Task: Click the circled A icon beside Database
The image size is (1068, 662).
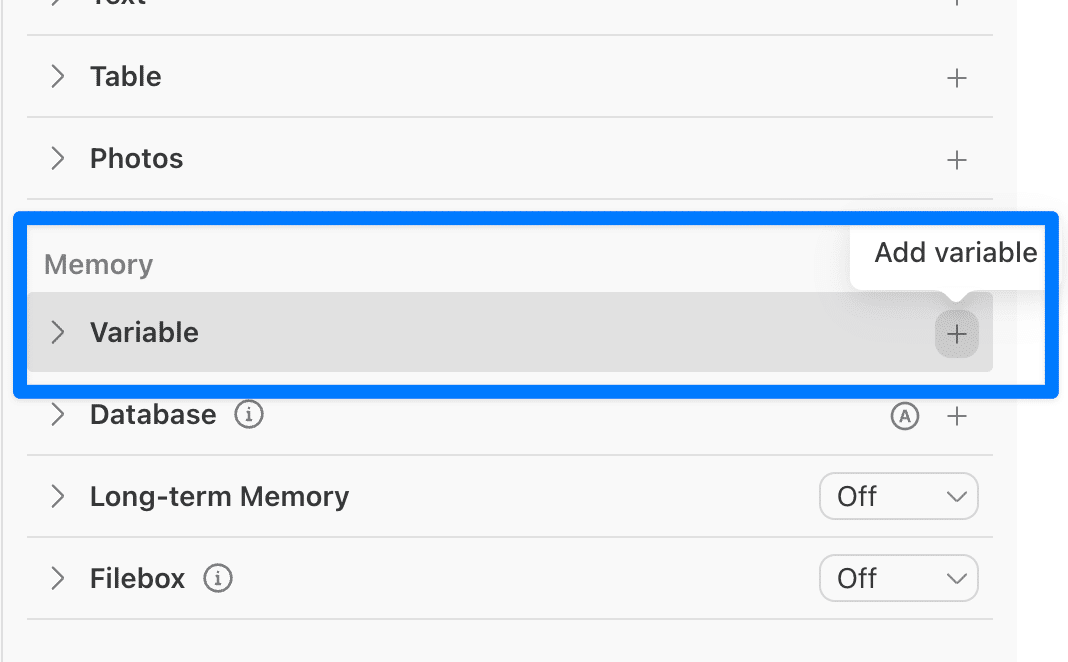Action: (904, 416)
